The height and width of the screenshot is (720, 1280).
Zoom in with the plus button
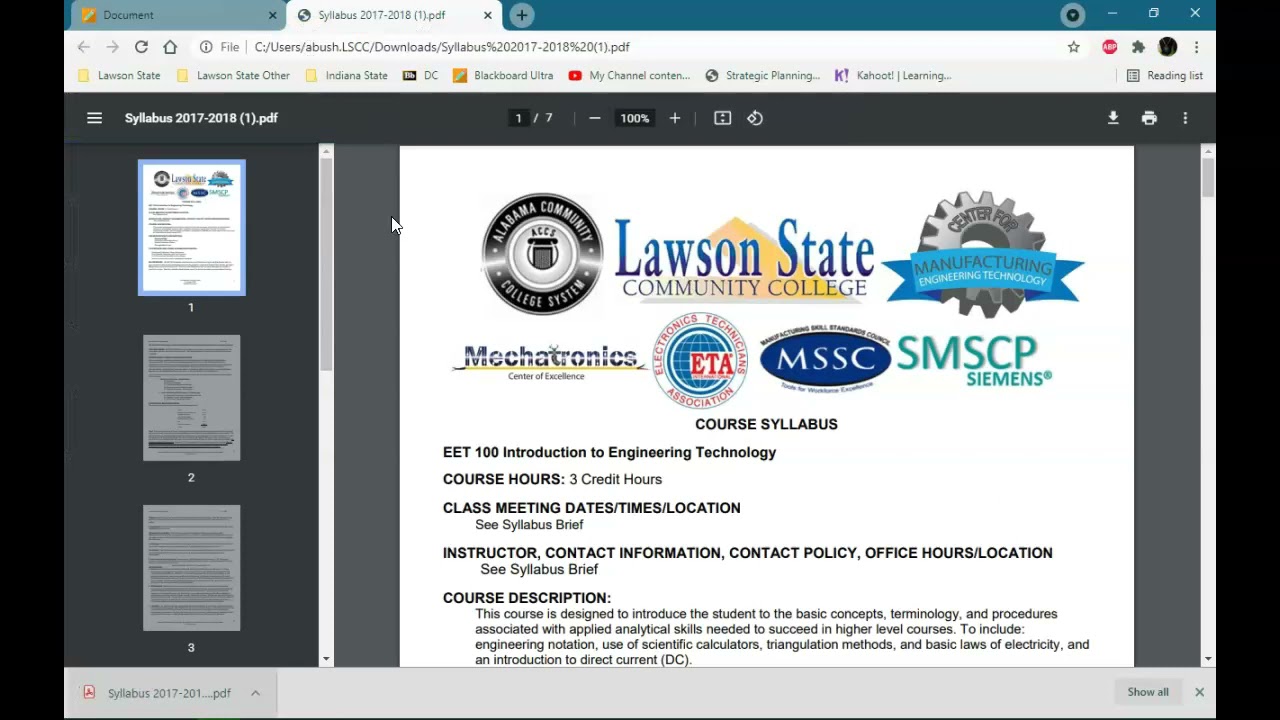(675, 118)
